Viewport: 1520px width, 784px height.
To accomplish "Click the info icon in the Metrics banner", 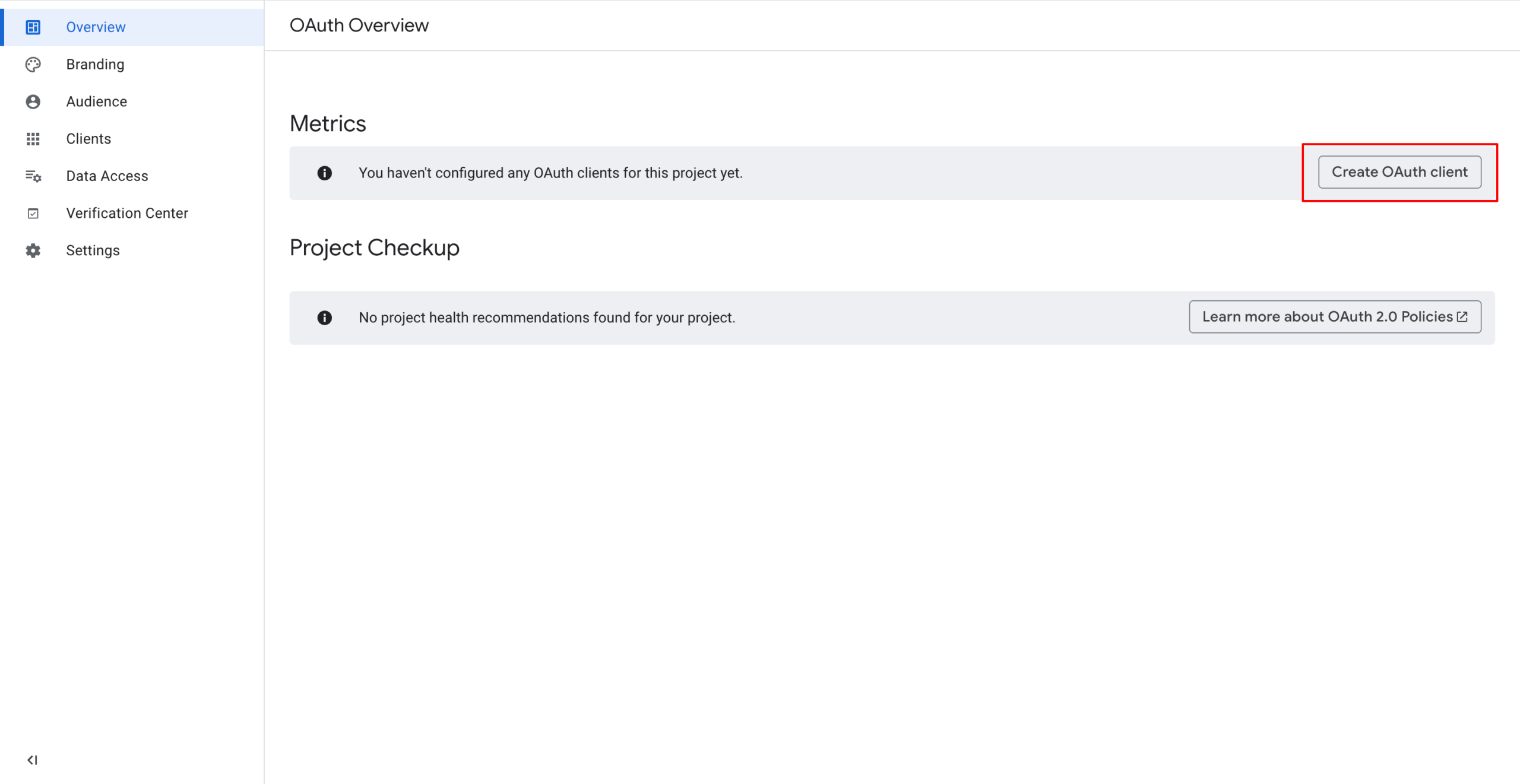I will coord(324,173).
